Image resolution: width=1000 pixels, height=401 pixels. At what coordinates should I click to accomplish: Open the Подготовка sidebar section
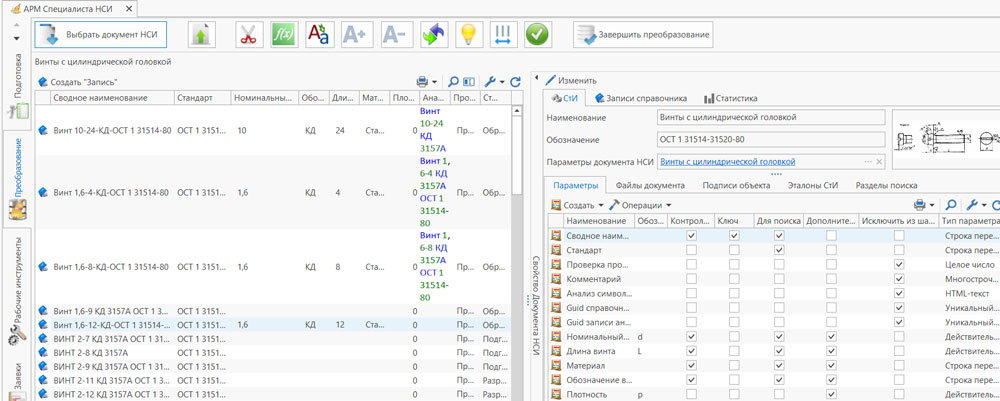[x=18, y=86]
